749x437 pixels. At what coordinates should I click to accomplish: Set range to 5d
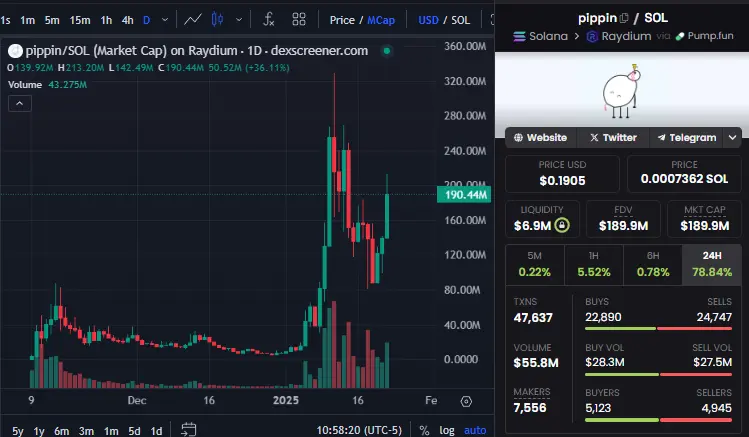134,431
